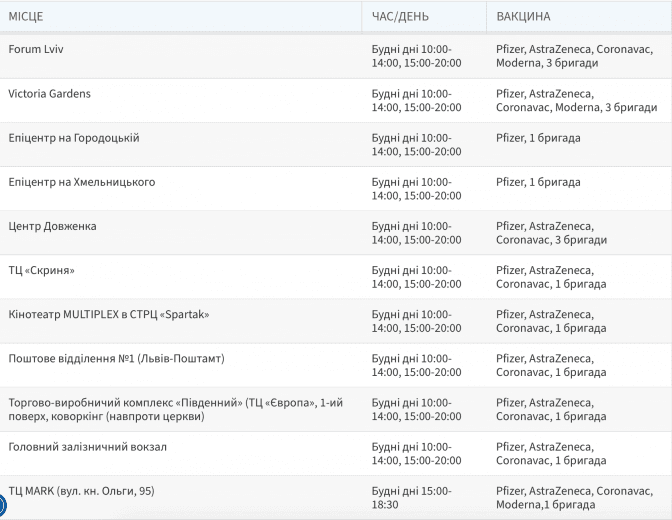The image size is (672, 520).
Task: Click Епіцентр на Городоцькій location
Action: coord(74,138)
